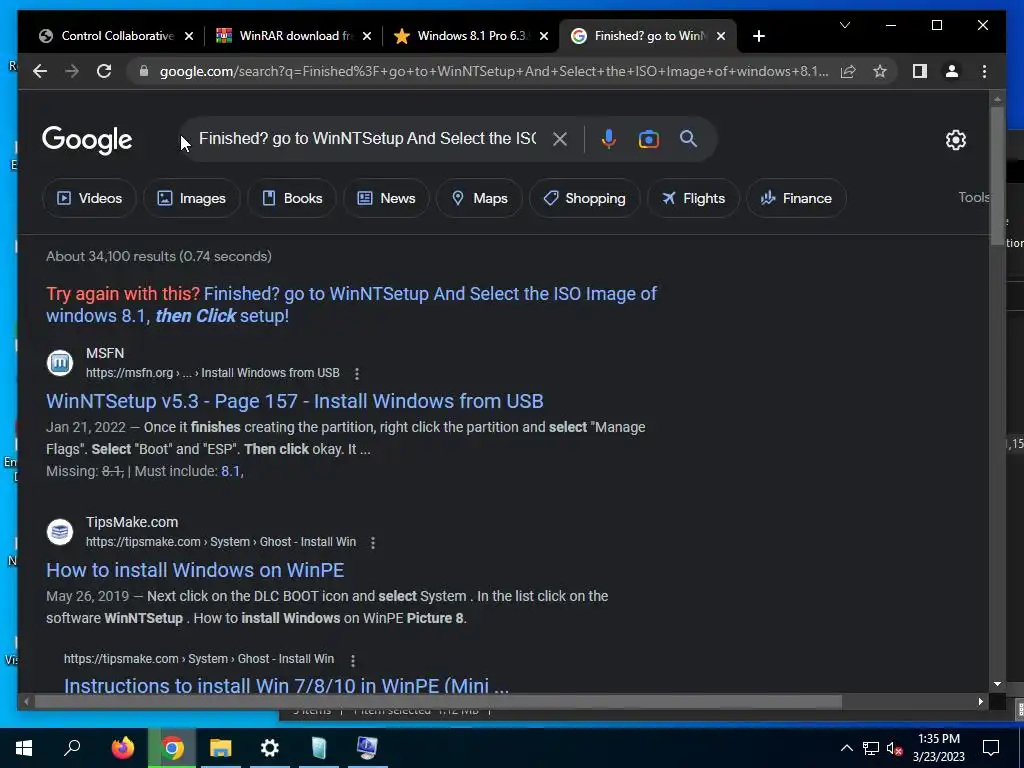This screenshot has width=1024, height=768.
Task: Click the Try again suggested query link
Action: click(x=351, y=304)
